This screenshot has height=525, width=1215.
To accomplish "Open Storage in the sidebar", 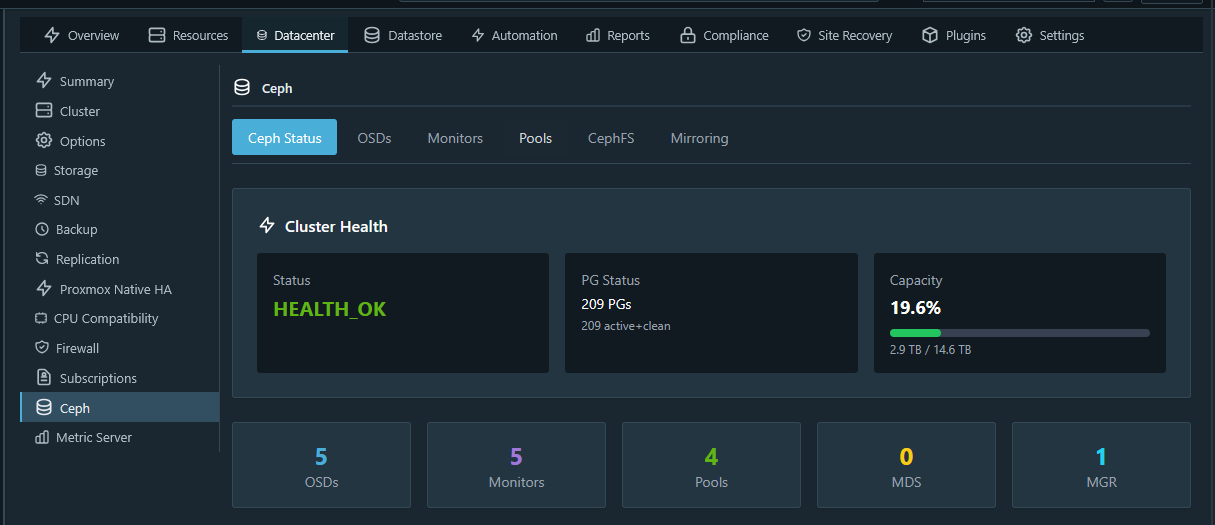I will tap(120, 170).
